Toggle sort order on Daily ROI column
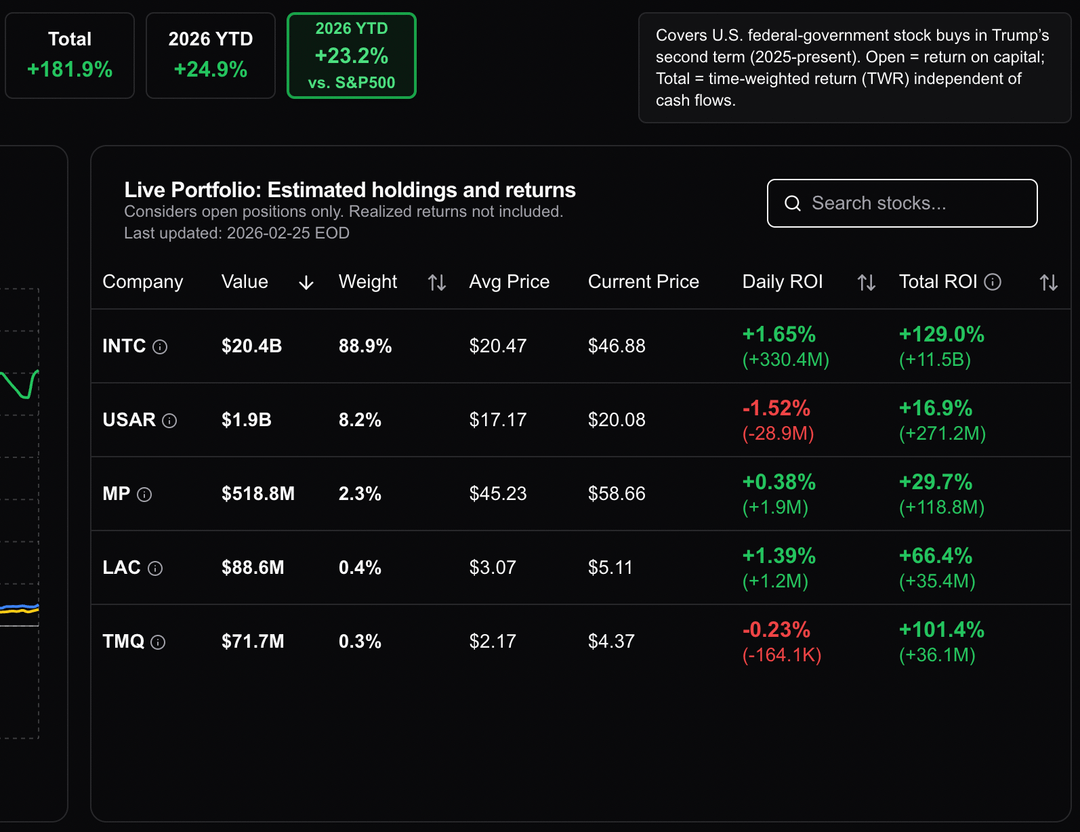The width and height of the screenshot is (1080, 832). click(866, 283)
